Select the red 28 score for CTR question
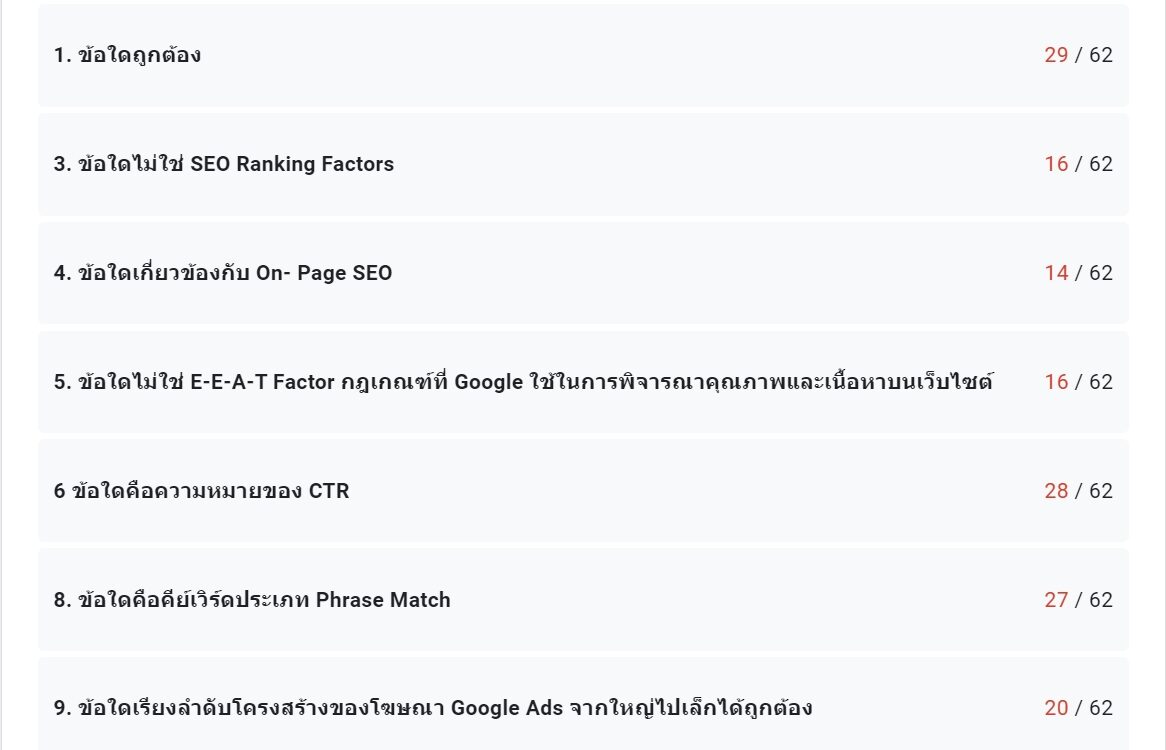 pyautogui.click(x=1056, y=491)
